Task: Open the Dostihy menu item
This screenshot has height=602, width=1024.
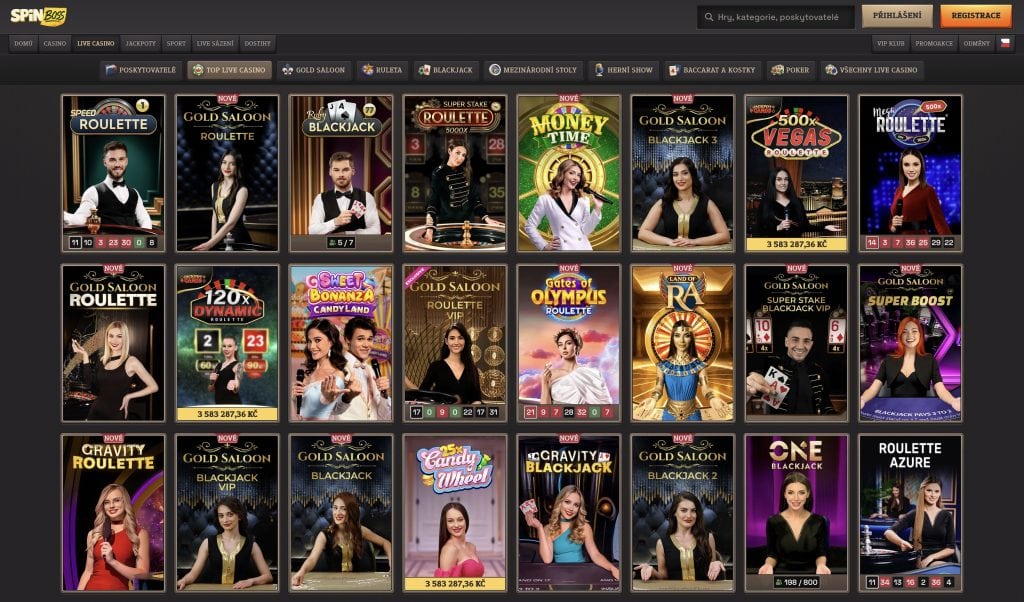Action: [257, 43]
